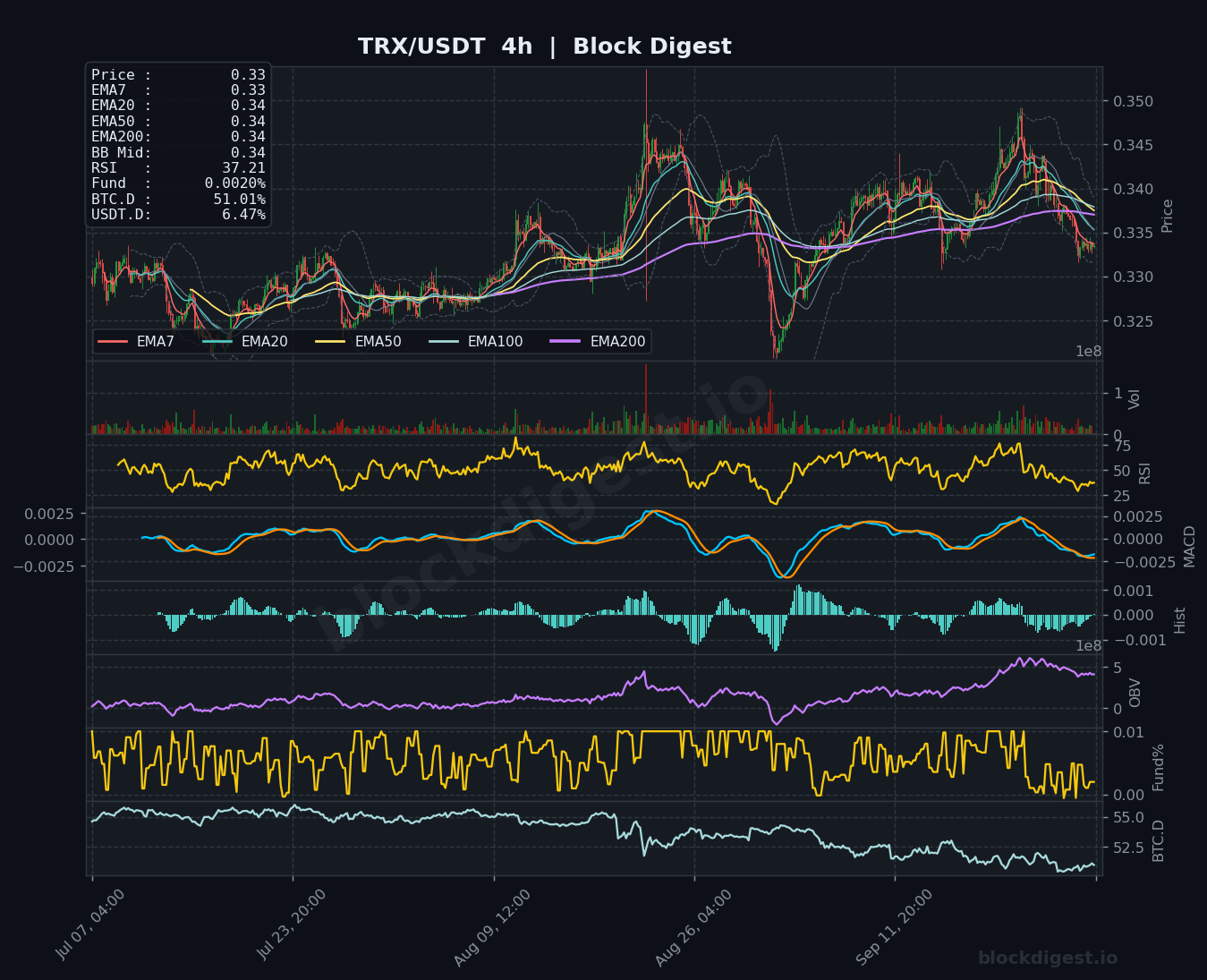
Task: Click the RSI 37.21 reading in the info box
Action: pos(178,167)
